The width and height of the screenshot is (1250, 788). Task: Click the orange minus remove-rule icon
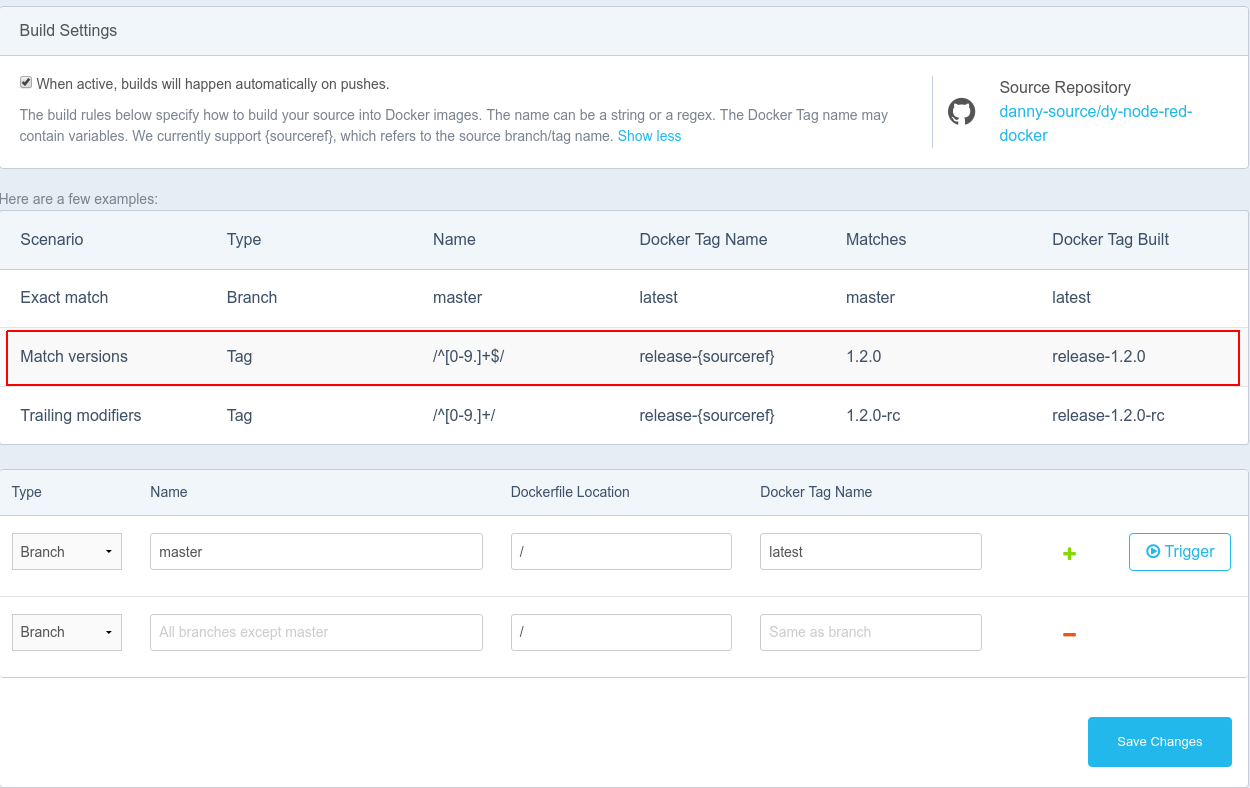pyautogui.click(x=1069, y=634)
